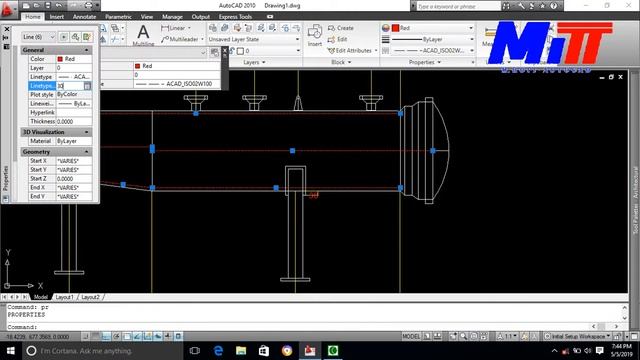Click the Insert block button

(315, 35)
